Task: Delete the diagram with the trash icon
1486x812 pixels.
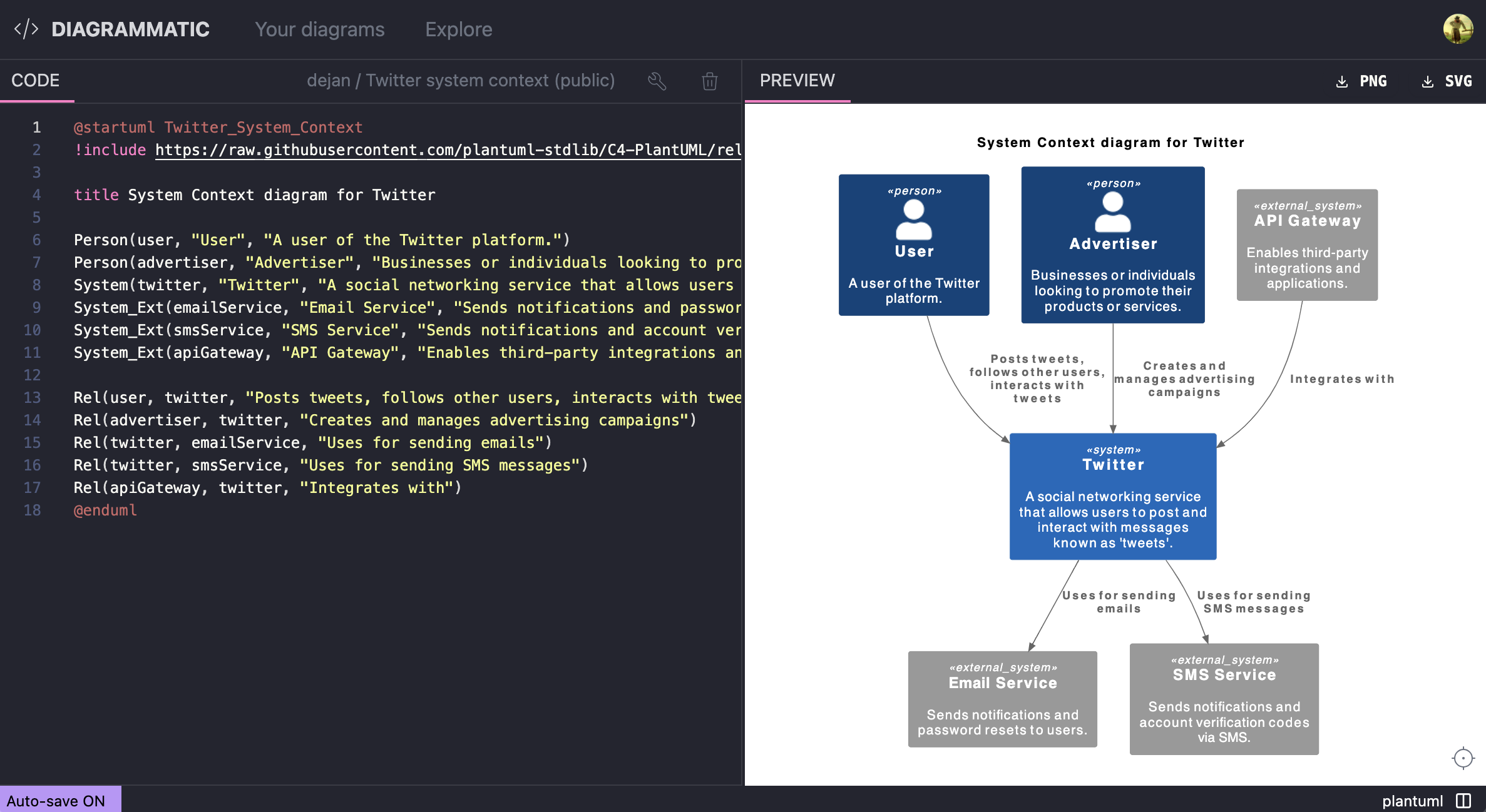Action: (x=709, y=81)
